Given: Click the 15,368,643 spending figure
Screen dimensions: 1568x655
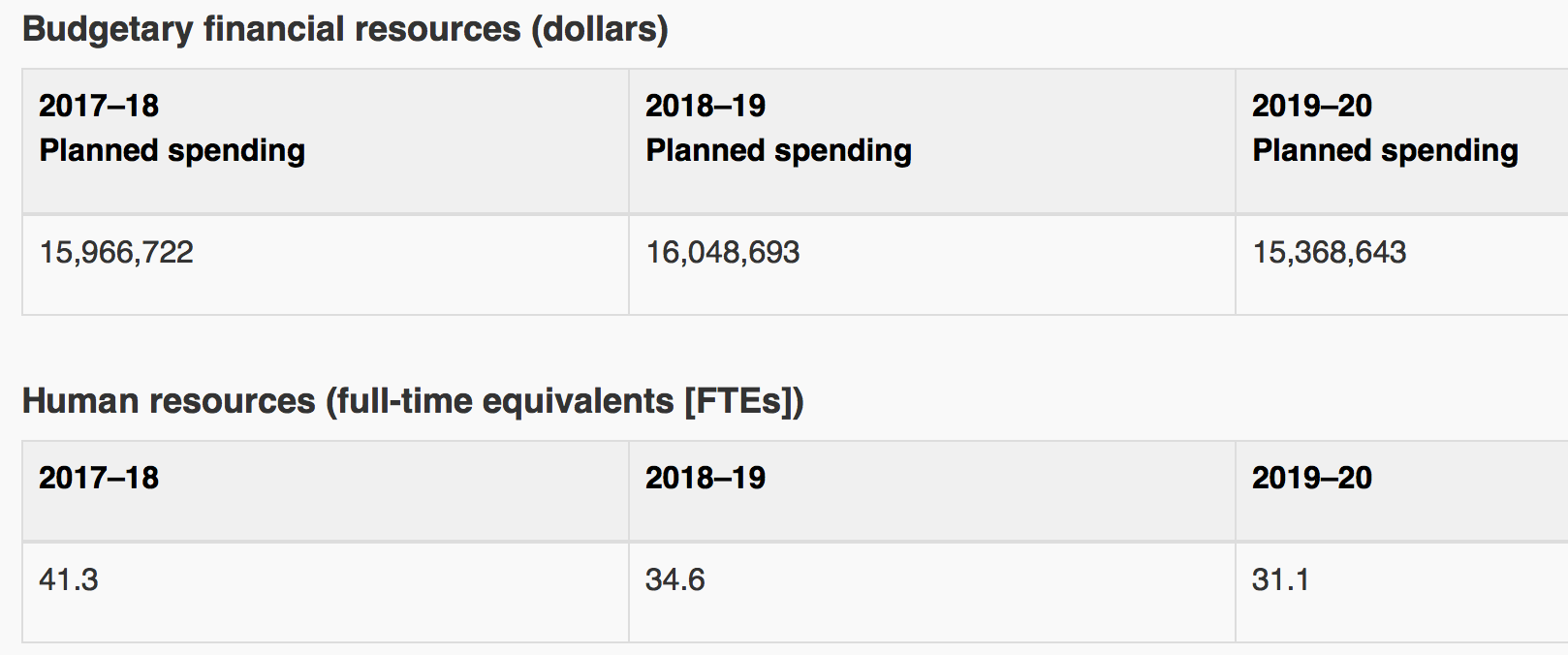Looking at the screenshot, I should click(x=1330, y=253).
